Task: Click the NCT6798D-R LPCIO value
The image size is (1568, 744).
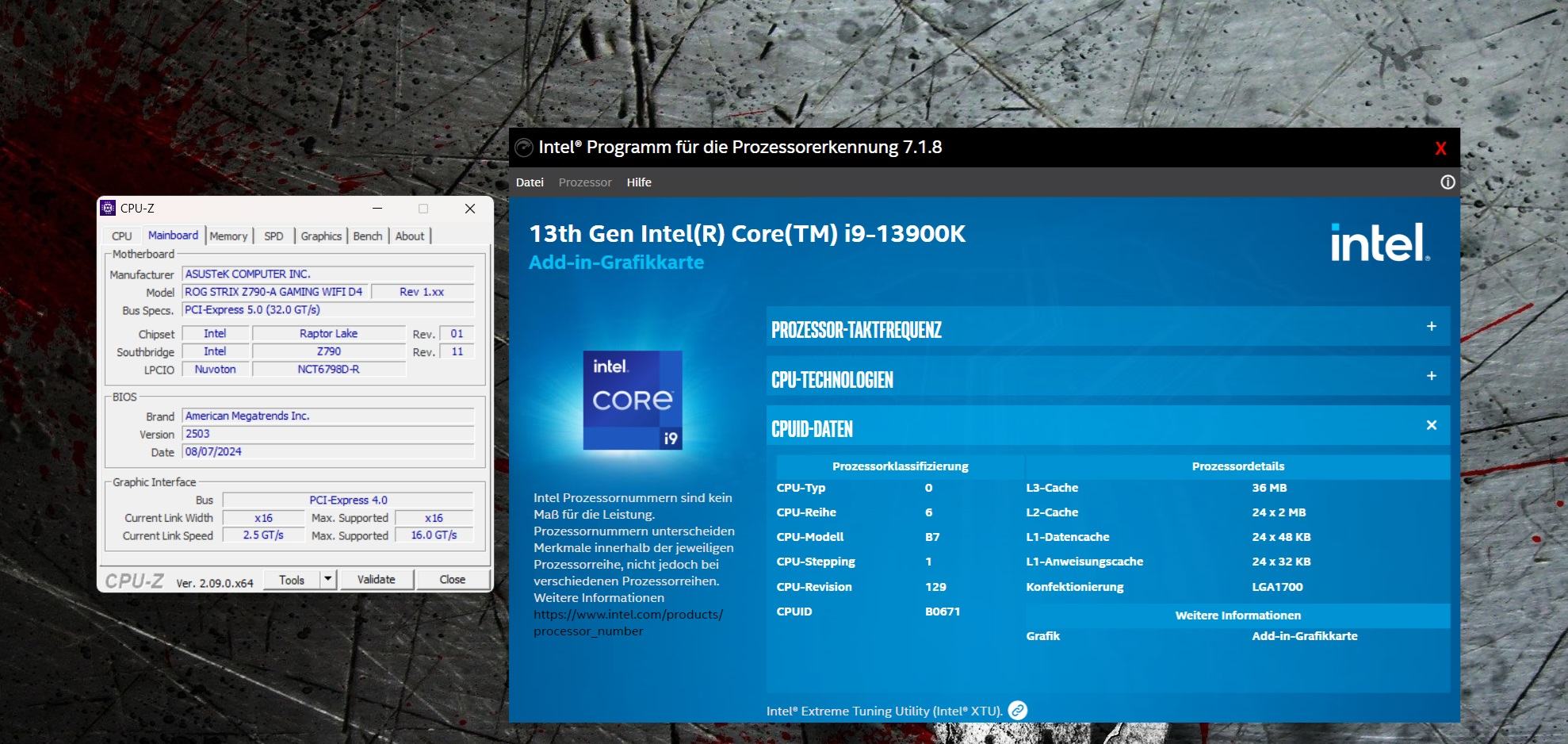Action: [x=329, y=370]
